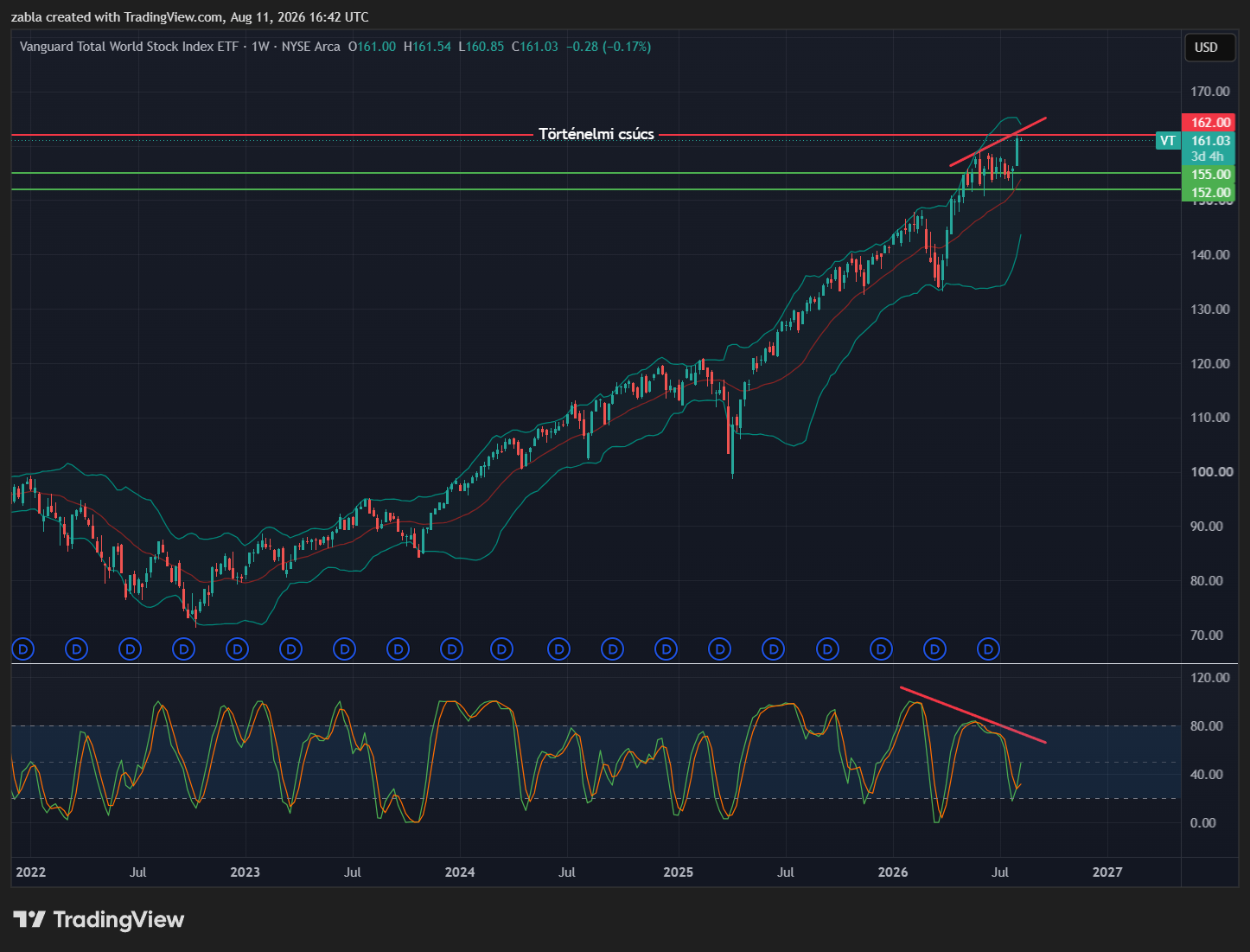Select the June 2022 dividend marker
The height and width of the screenshot is (952, 1250).
[x=130, y=649]
